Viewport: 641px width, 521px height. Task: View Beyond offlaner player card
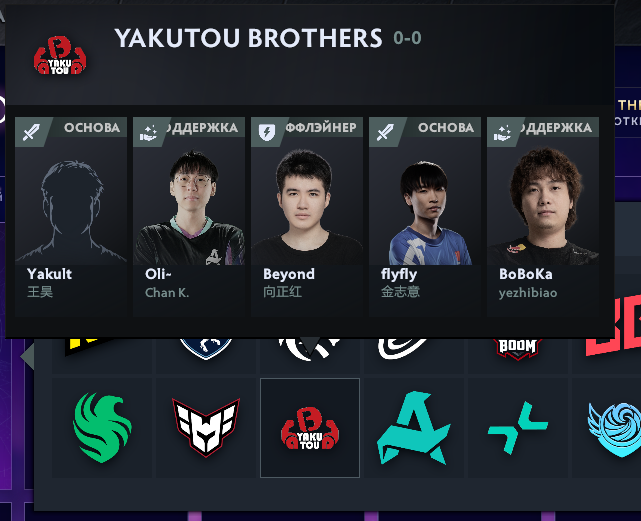307,216
